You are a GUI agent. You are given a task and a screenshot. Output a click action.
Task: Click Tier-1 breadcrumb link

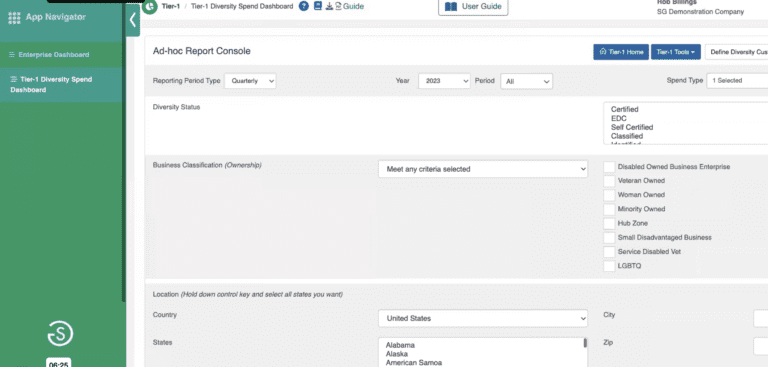(170, 6)
